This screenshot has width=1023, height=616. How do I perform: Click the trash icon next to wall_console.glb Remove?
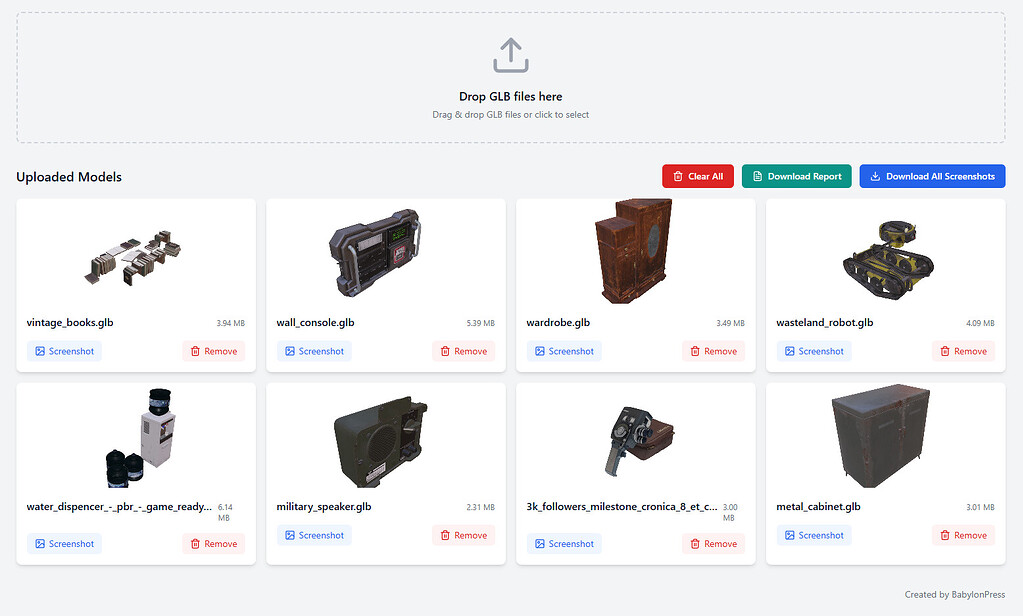[x=444, y=351]
